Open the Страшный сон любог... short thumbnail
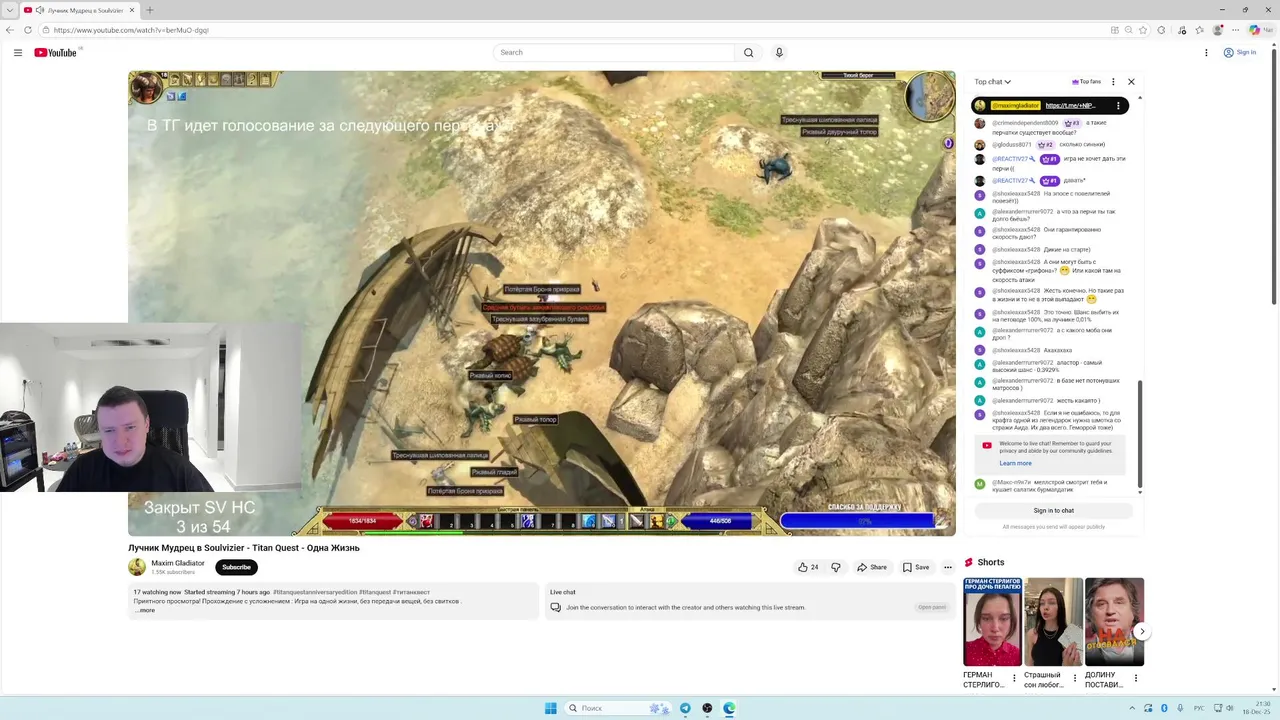Image resolution: width=1280 pixels, height=720 pixels. pos(1053,621)
